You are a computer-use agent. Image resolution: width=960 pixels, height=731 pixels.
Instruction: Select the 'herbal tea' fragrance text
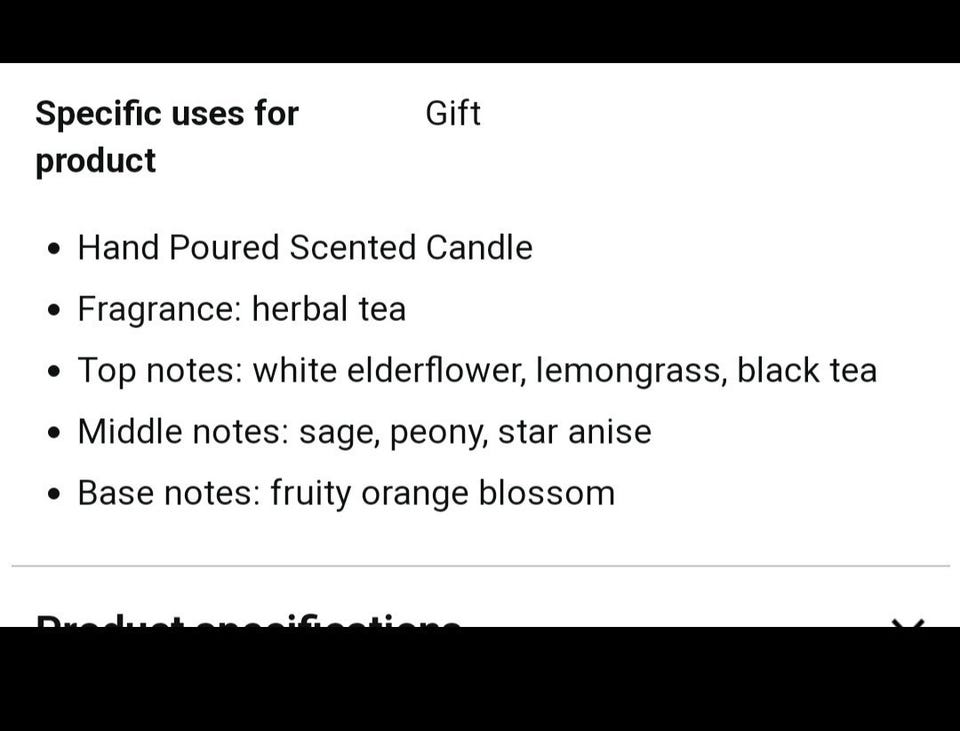[329, 309]
